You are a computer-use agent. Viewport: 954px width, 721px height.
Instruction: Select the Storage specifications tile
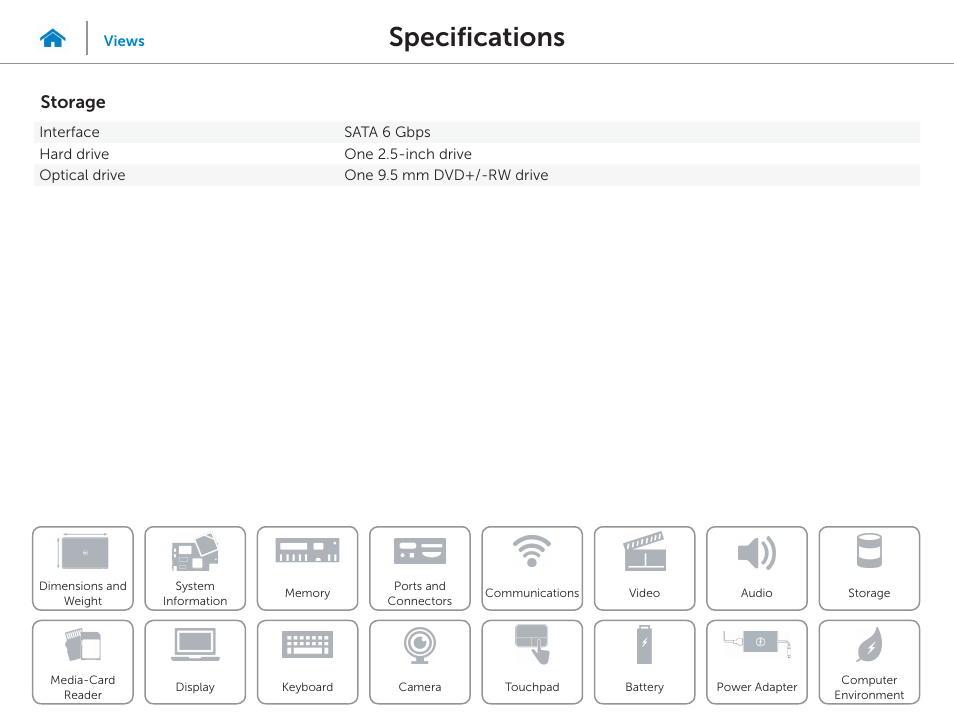pyautogui.click(x=869, y=568)
